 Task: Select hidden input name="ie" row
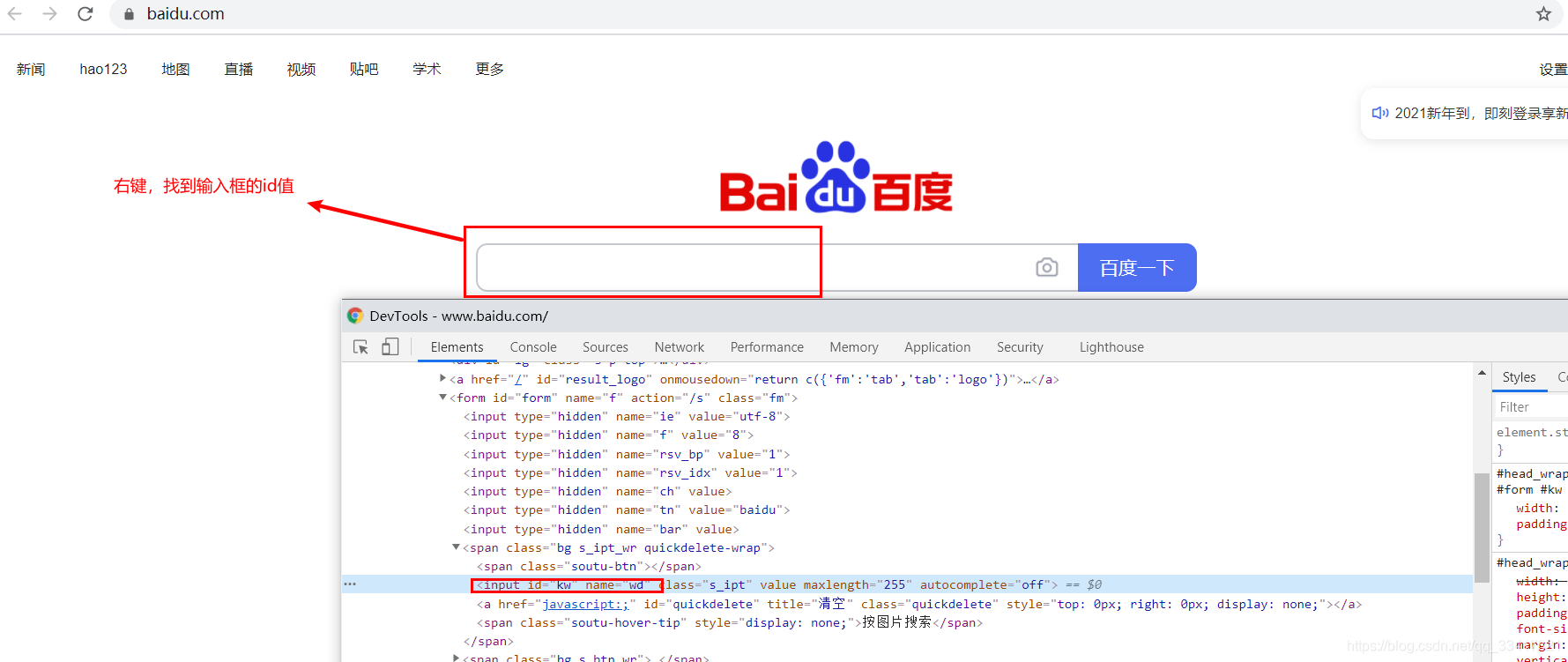click(x=627, y=416)
